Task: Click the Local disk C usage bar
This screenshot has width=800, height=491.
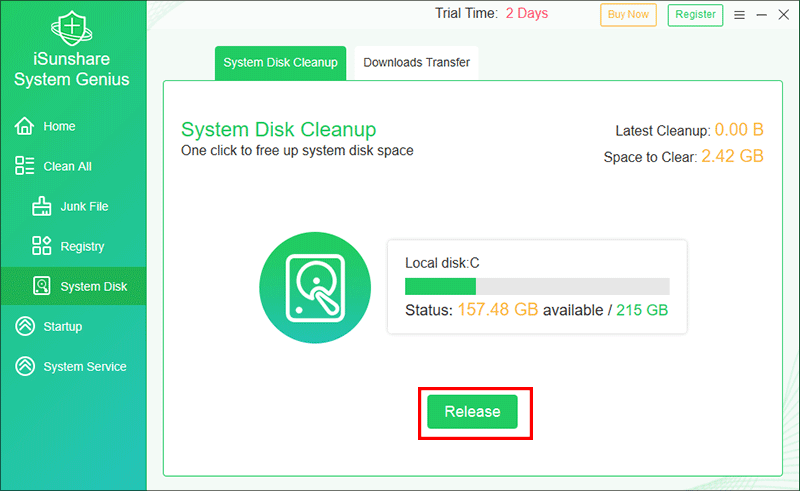Action: pos(536,287)
